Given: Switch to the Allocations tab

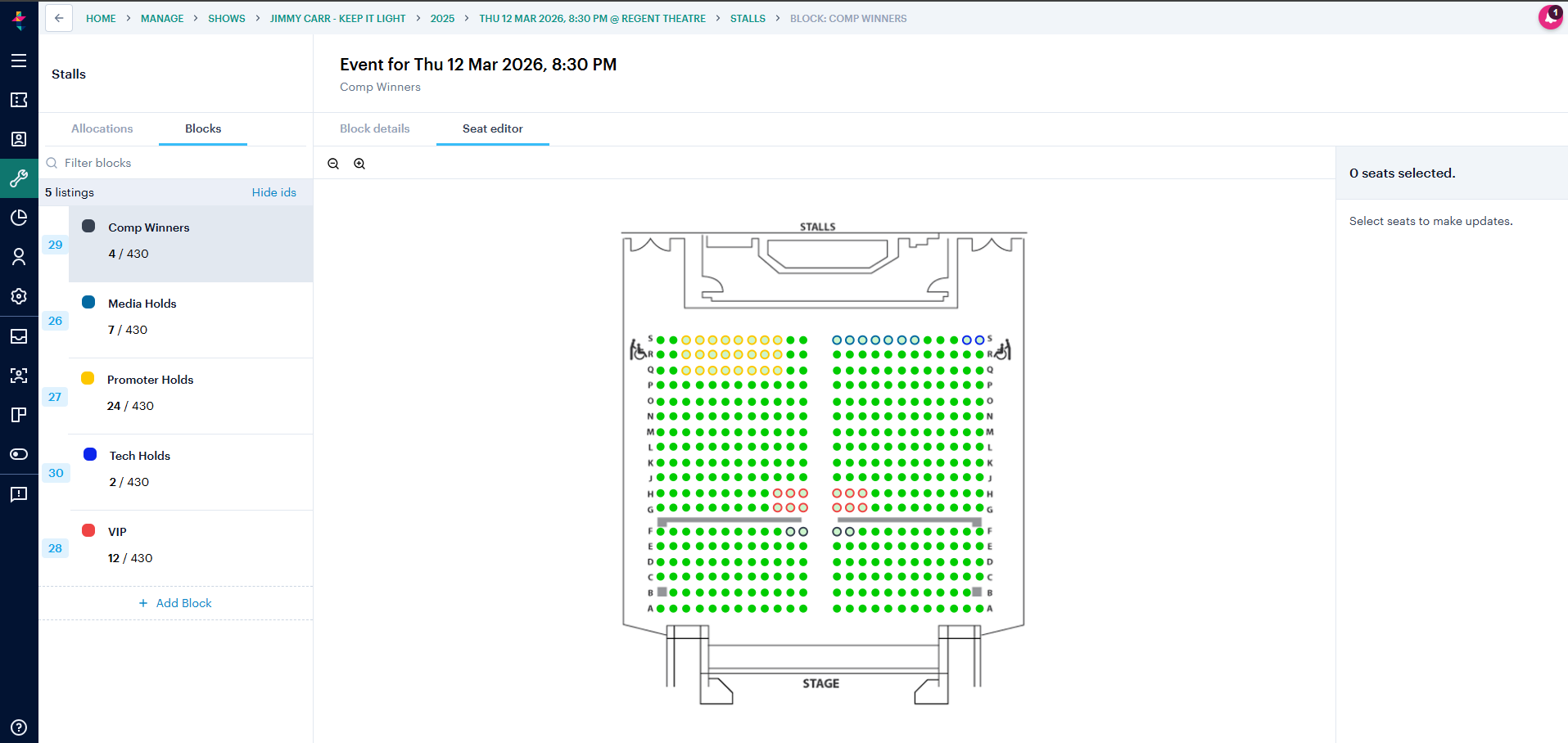Looking at the screenshot, I should coord(102,128).
